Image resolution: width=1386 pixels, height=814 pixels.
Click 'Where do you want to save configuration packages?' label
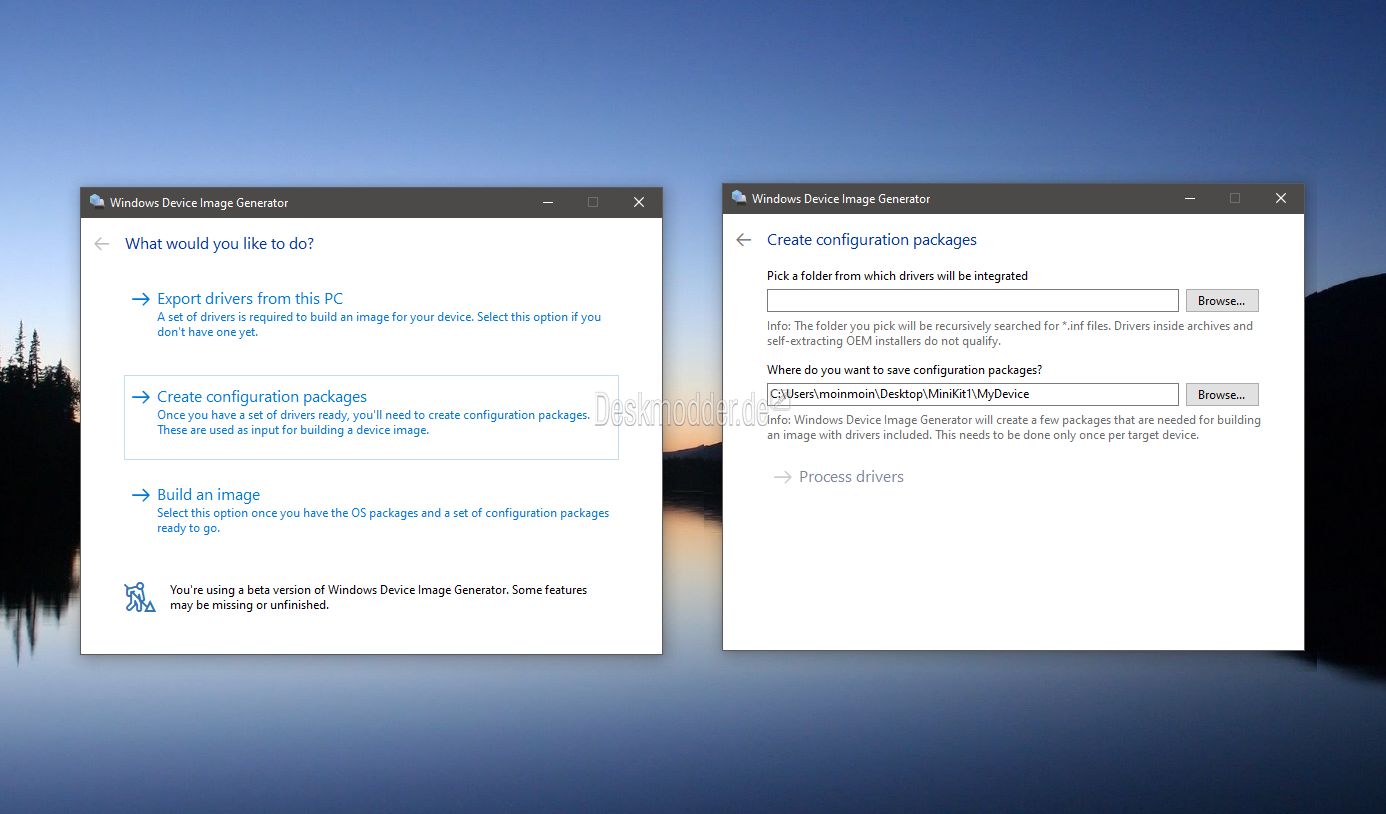[904, 370]
